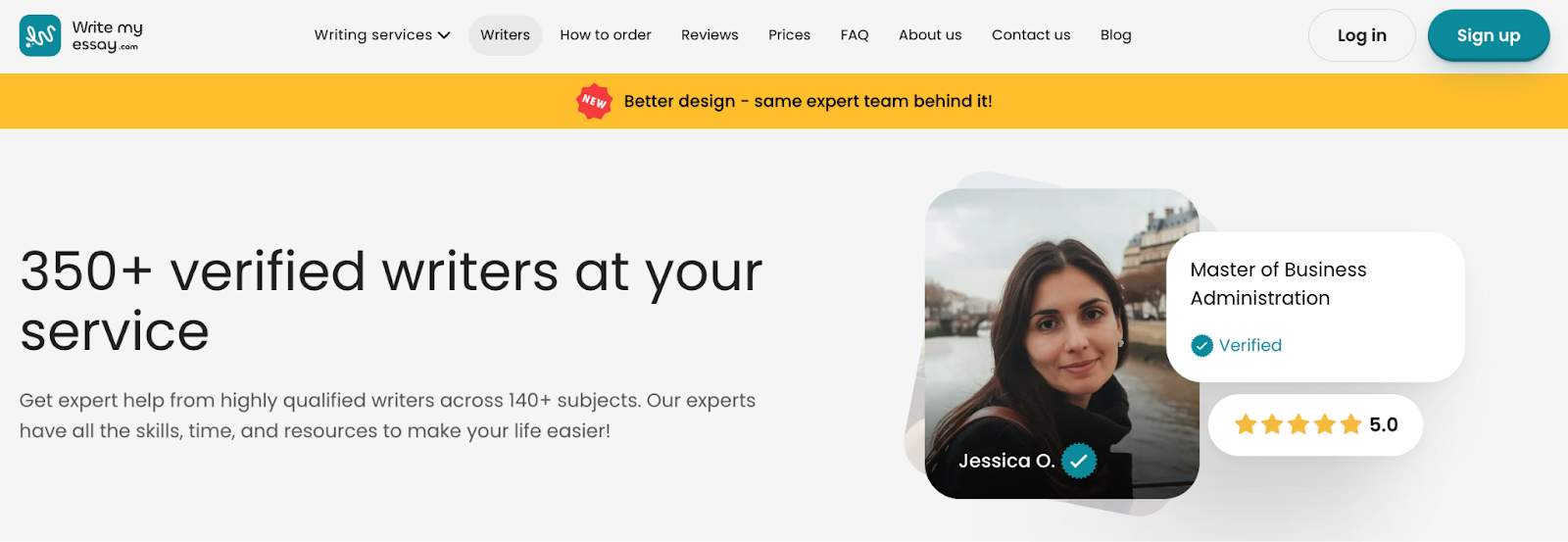This screenshot has width=1568, height=542.
Task: Click Jessica O.'s profile photo
Action: 1062,343
